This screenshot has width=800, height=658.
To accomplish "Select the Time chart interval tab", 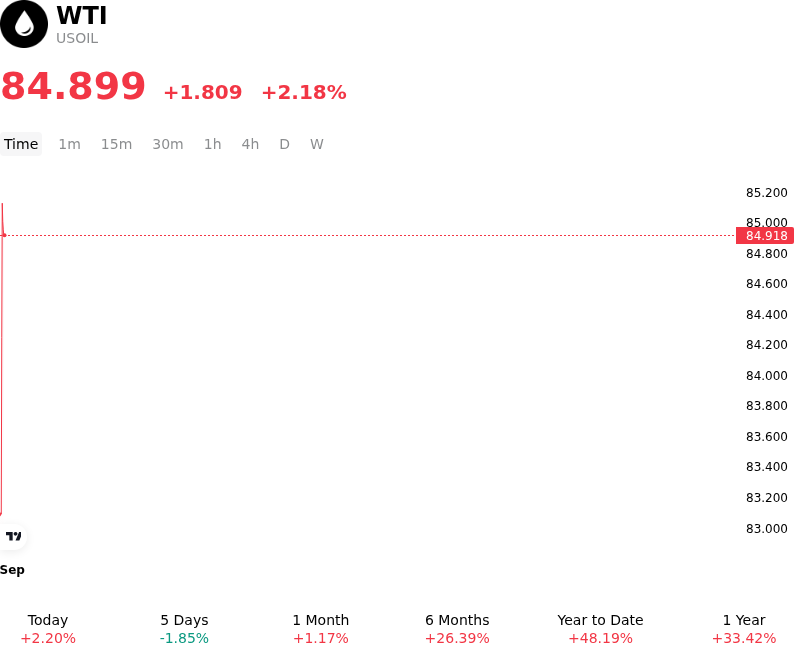I will click(21, 144).
